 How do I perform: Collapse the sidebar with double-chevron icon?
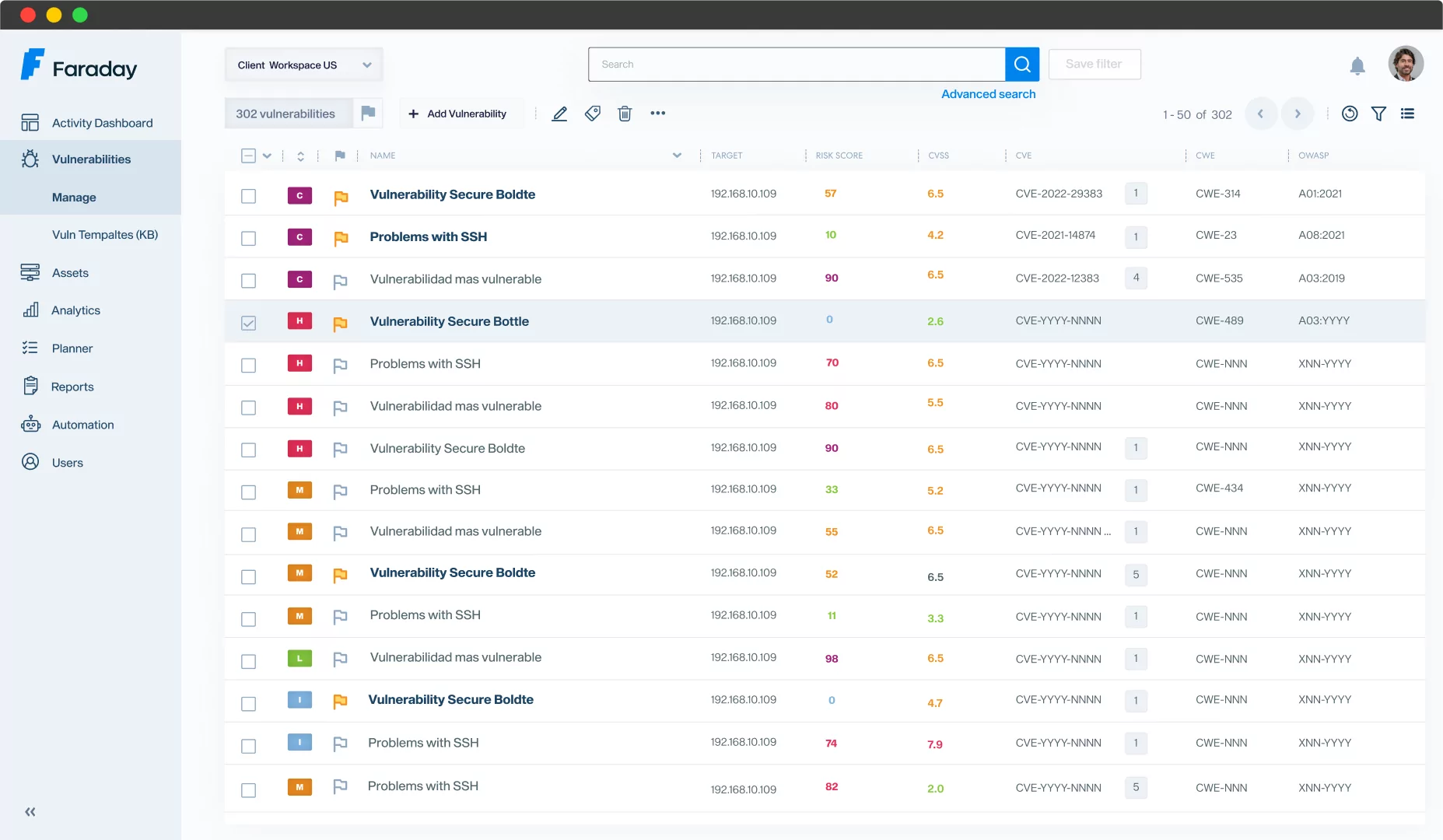click(30, 812)
